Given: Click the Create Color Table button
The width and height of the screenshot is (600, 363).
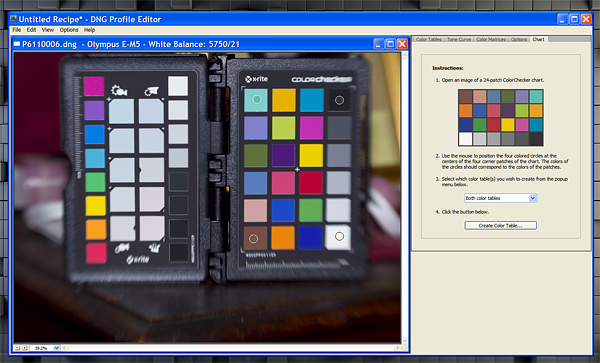Looking at the screenshot, I should 501,226.
